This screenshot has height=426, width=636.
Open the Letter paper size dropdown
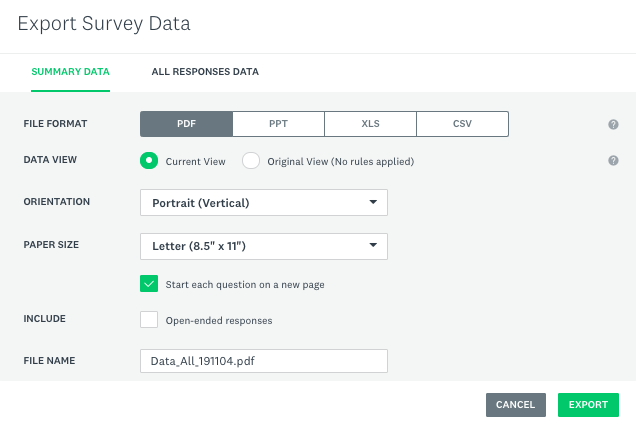tap(264, 246)
